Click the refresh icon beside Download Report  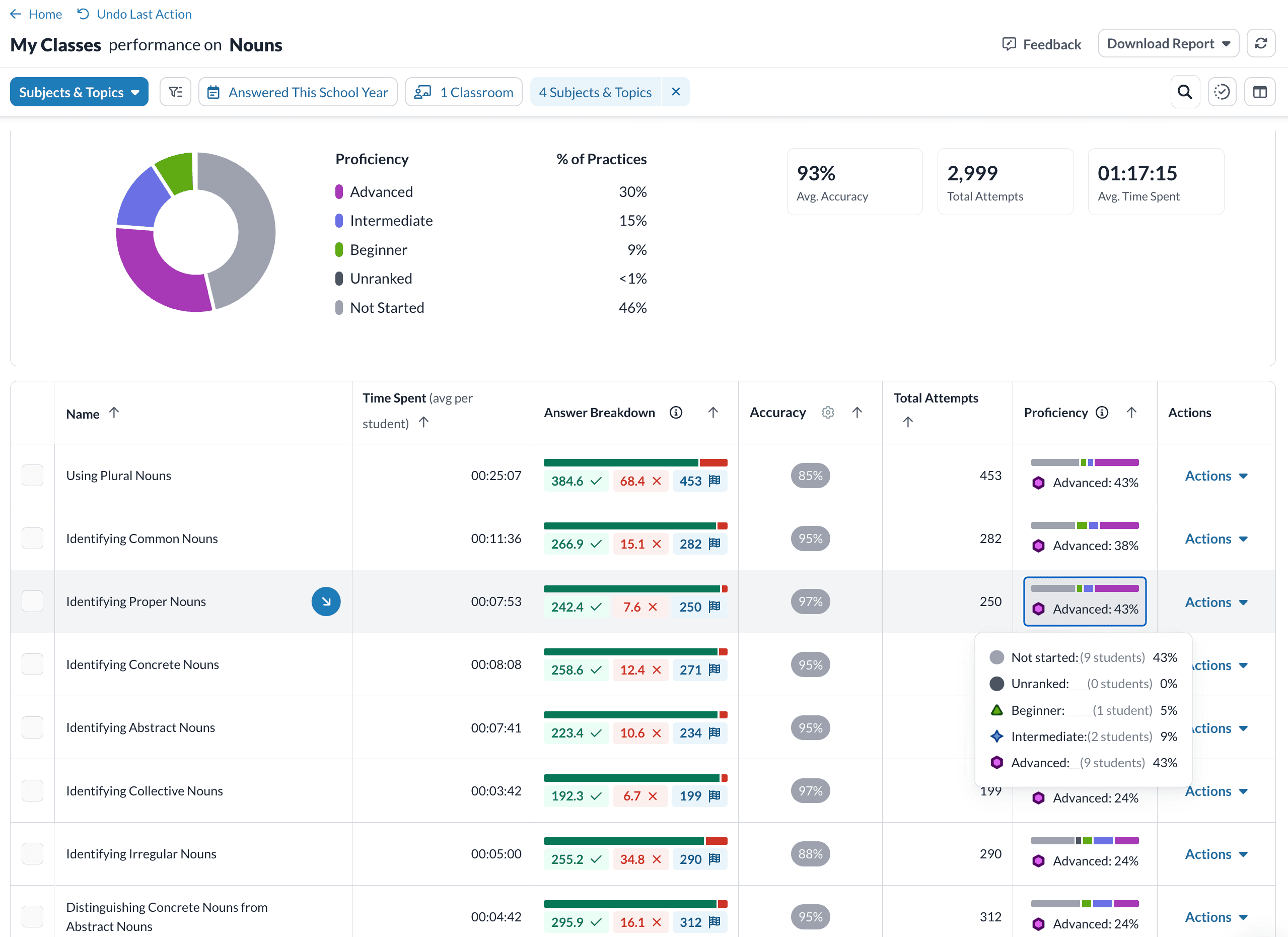tap(1260, 44)
